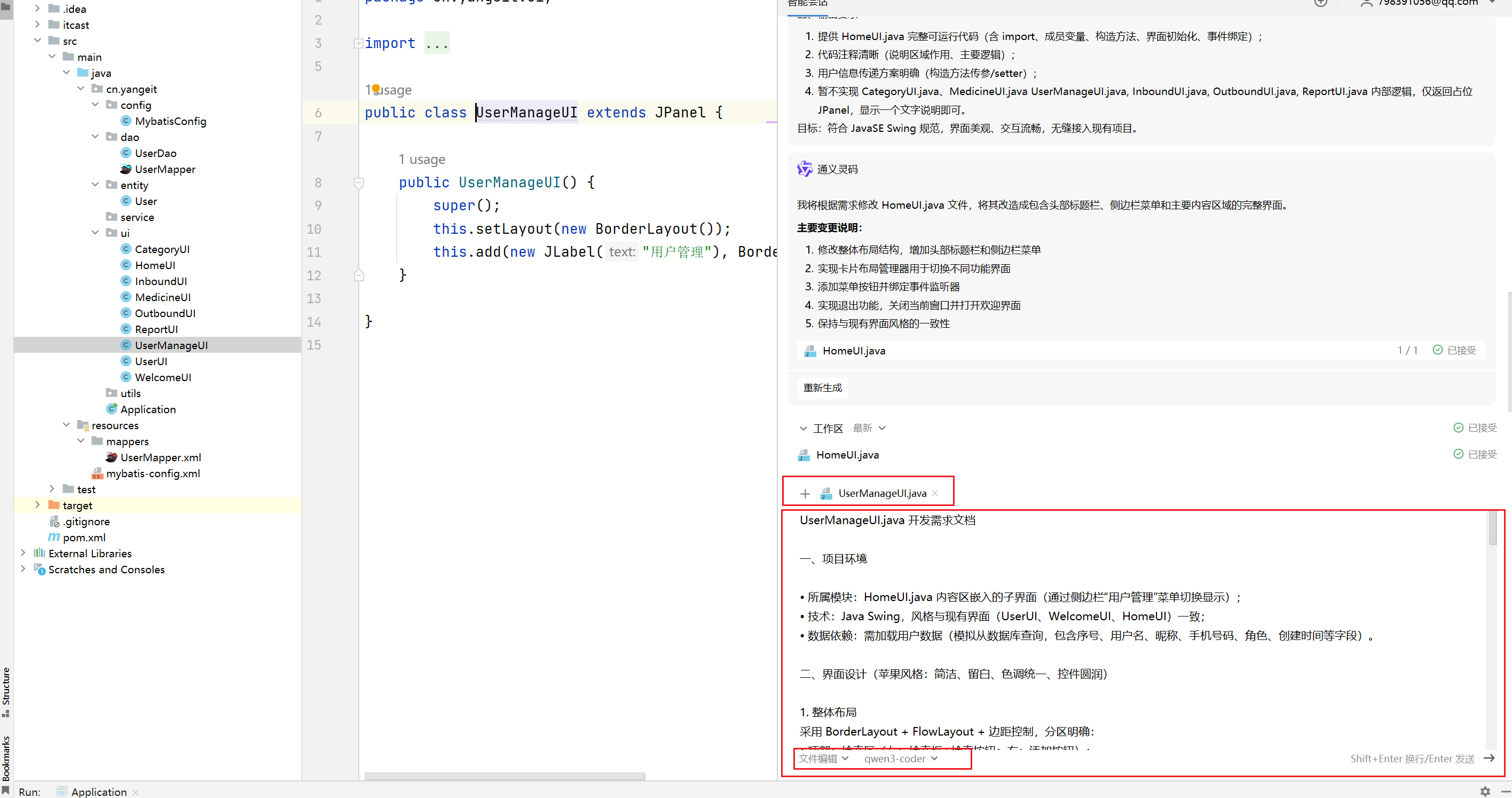Image resolution: width=1512 pixels, height=798 pixels.
Task: Select the Application run tab
Action: click(x=98, y=791)
